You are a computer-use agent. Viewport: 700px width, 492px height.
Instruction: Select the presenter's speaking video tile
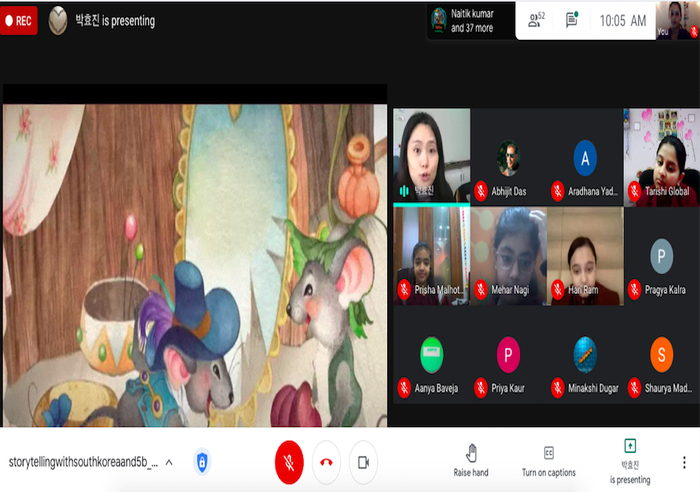(431, 156)
